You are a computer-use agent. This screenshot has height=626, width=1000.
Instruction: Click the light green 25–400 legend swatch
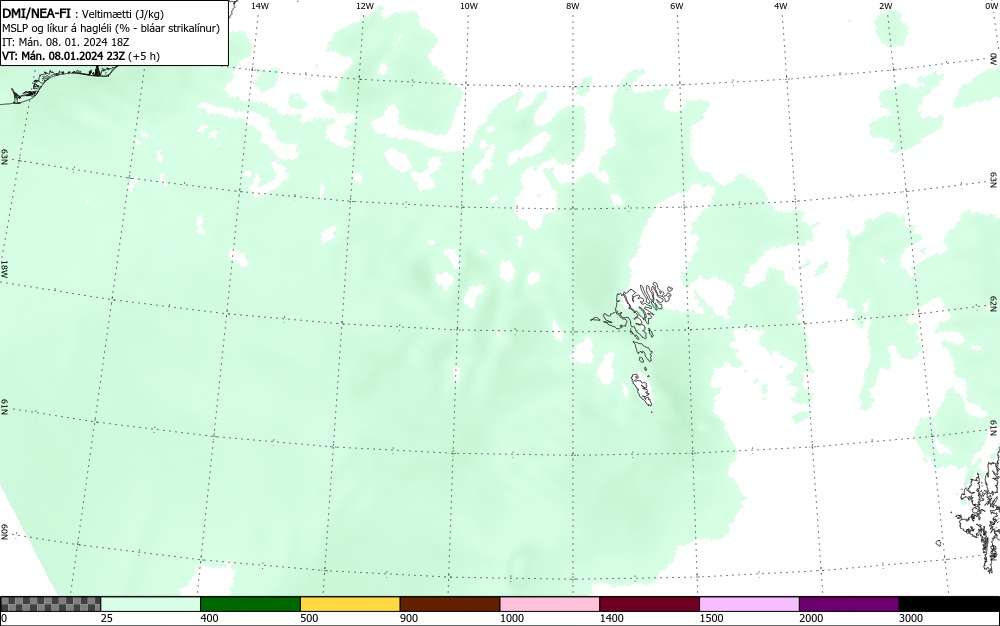[151, 604]
